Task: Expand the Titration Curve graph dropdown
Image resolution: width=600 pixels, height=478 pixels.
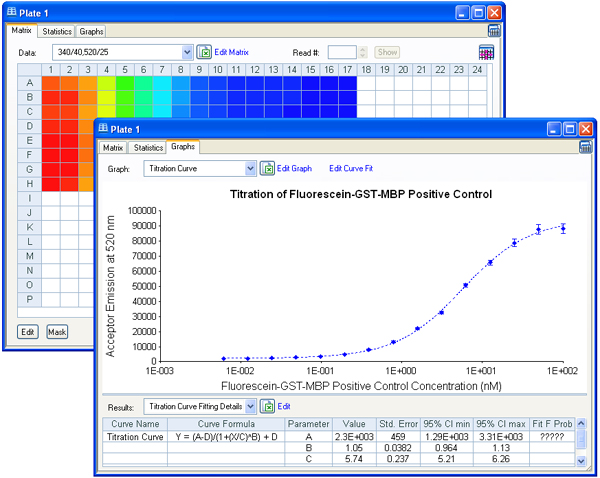Action: point(250,168)
